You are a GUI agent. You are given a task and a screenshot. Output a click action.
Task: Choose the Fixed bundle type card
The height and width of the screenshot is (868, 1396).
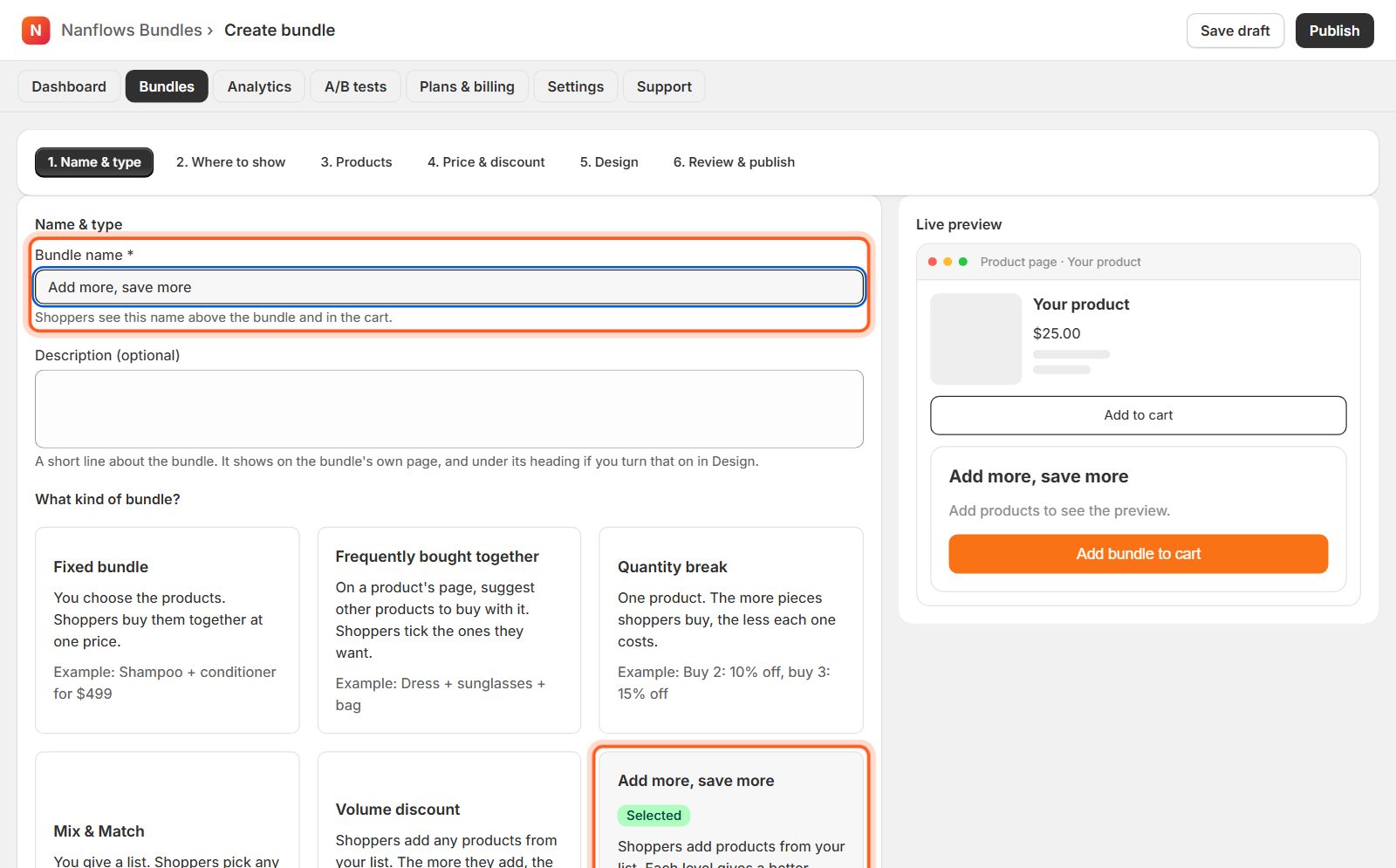(168, 630)
